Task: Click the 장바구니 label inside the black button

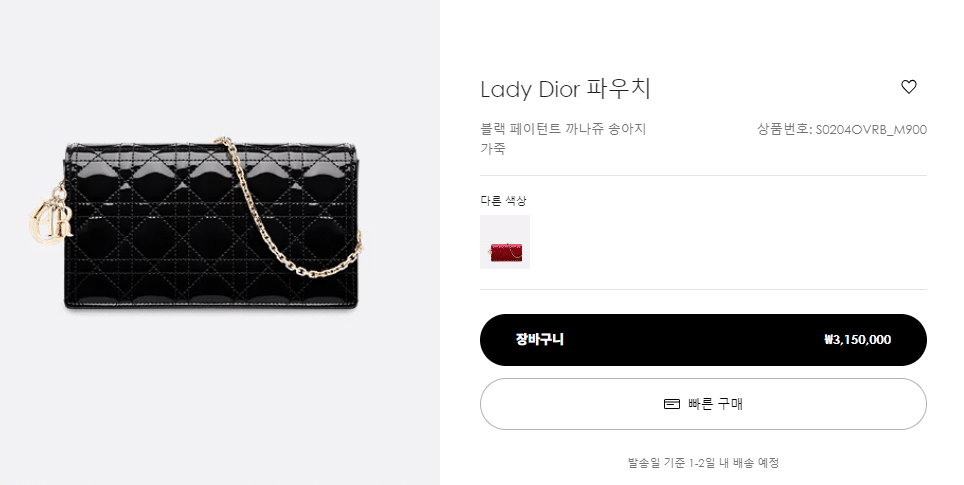Action: pos(540,339)
